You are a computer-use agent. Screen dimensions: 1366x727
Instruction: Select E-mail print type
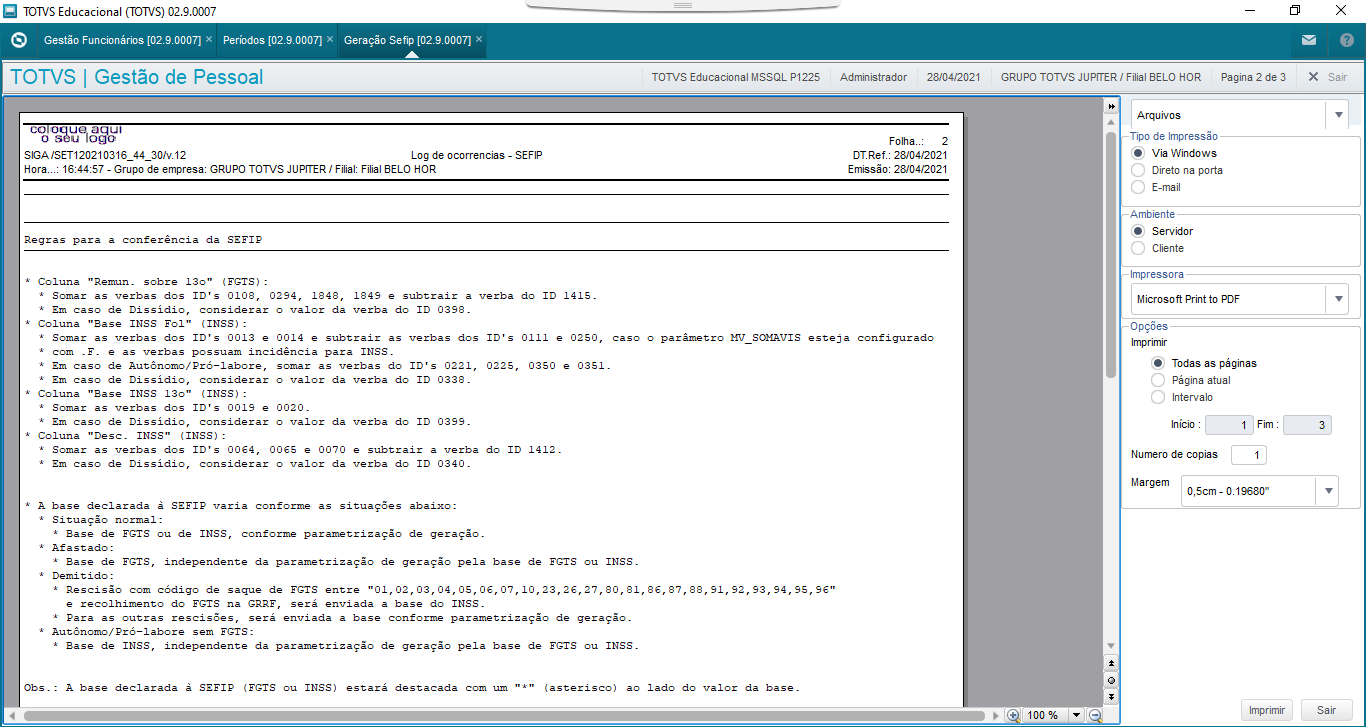pos(1137,187)
